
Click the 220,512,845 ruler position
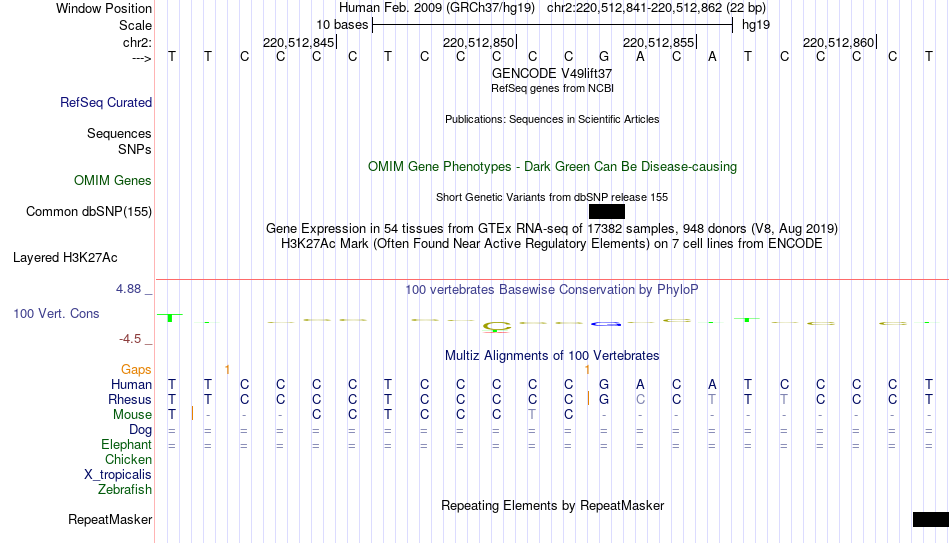298,42
